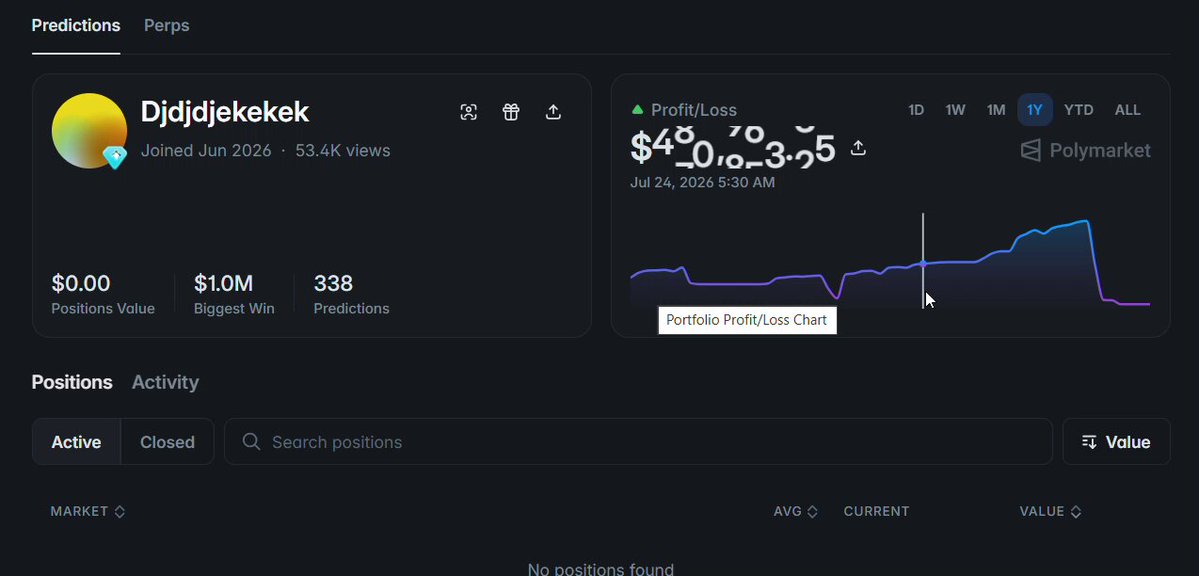Select the 1W time range
Screen dimensions: 1199x576
[955, 110]
